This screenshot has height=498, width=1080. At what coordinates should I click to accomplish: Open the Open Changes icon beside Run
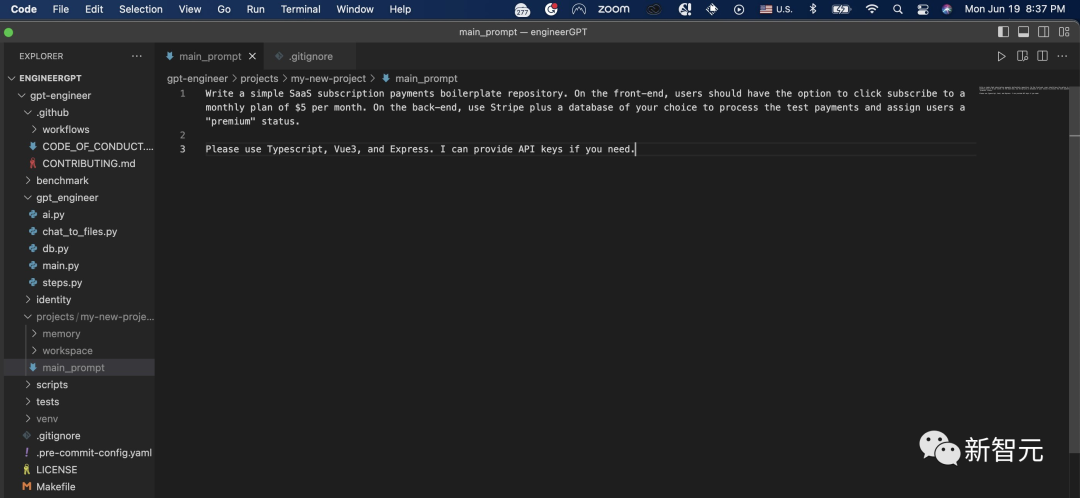coord(1022,57)
